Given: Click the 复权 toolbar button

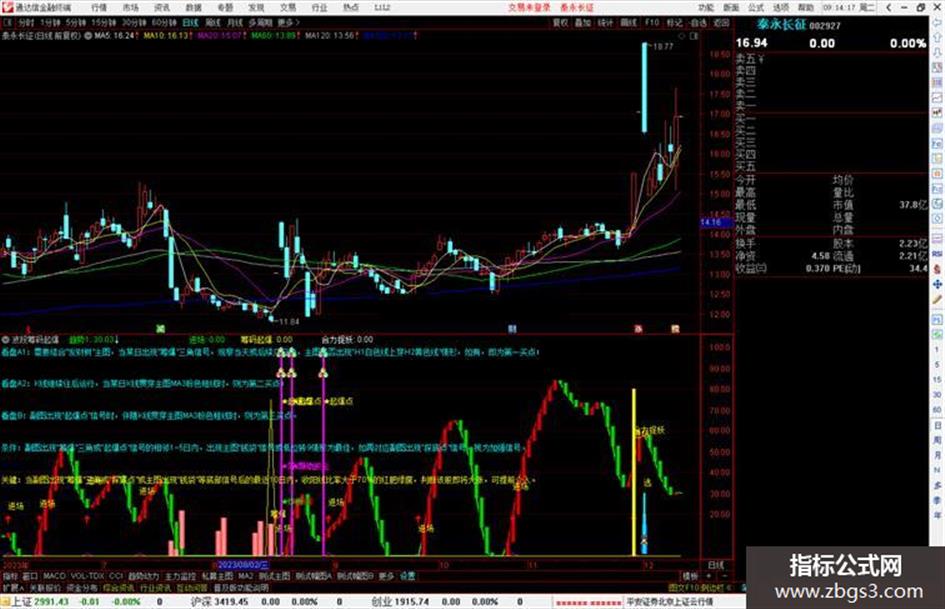Looking at the screenshot, I should tap(560, 23).
